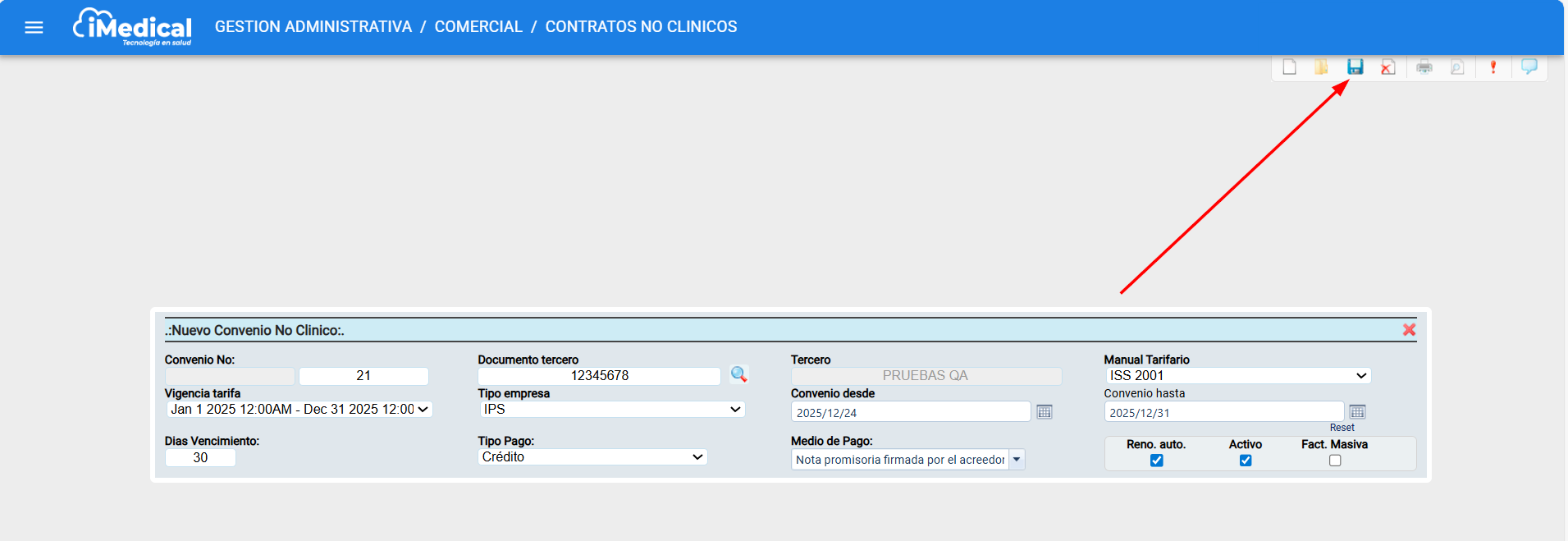Screen dimensions: 1568x541
Task: Expand the Medio de Pago combo arrow
Action: pyautogui.click(x=1017, y=460)
